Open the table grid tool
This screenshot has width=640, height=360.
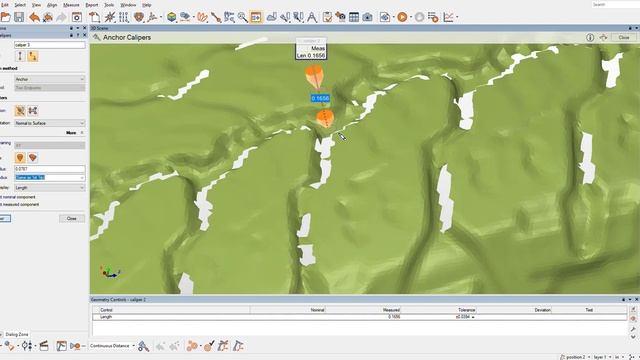[354, 17]
